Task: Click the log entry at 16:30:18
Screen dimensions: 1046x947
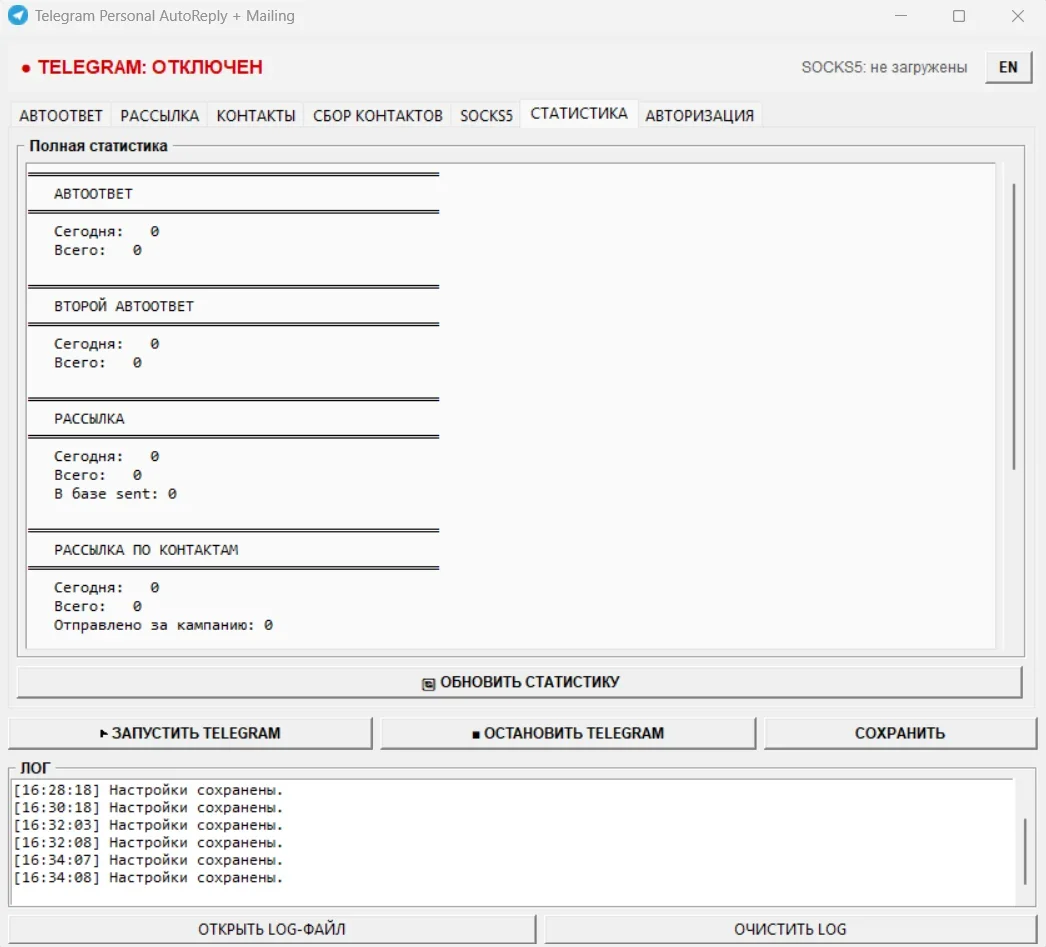Action: coord(148,808)
